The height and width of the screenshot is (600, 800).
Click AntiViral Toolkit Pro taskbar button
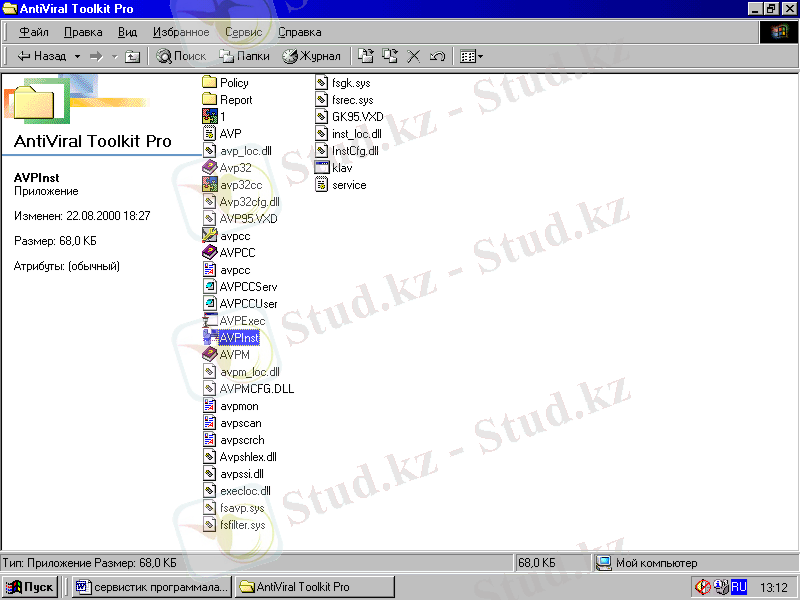315,587
